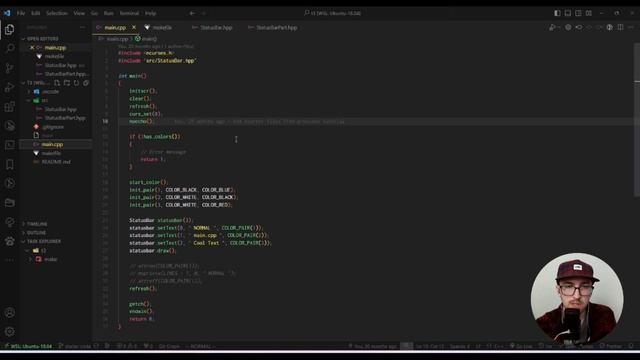Screen dimensions: 640x360
Task: Open the Go menu
Action: pyautogui.click(x=94, y=13)
